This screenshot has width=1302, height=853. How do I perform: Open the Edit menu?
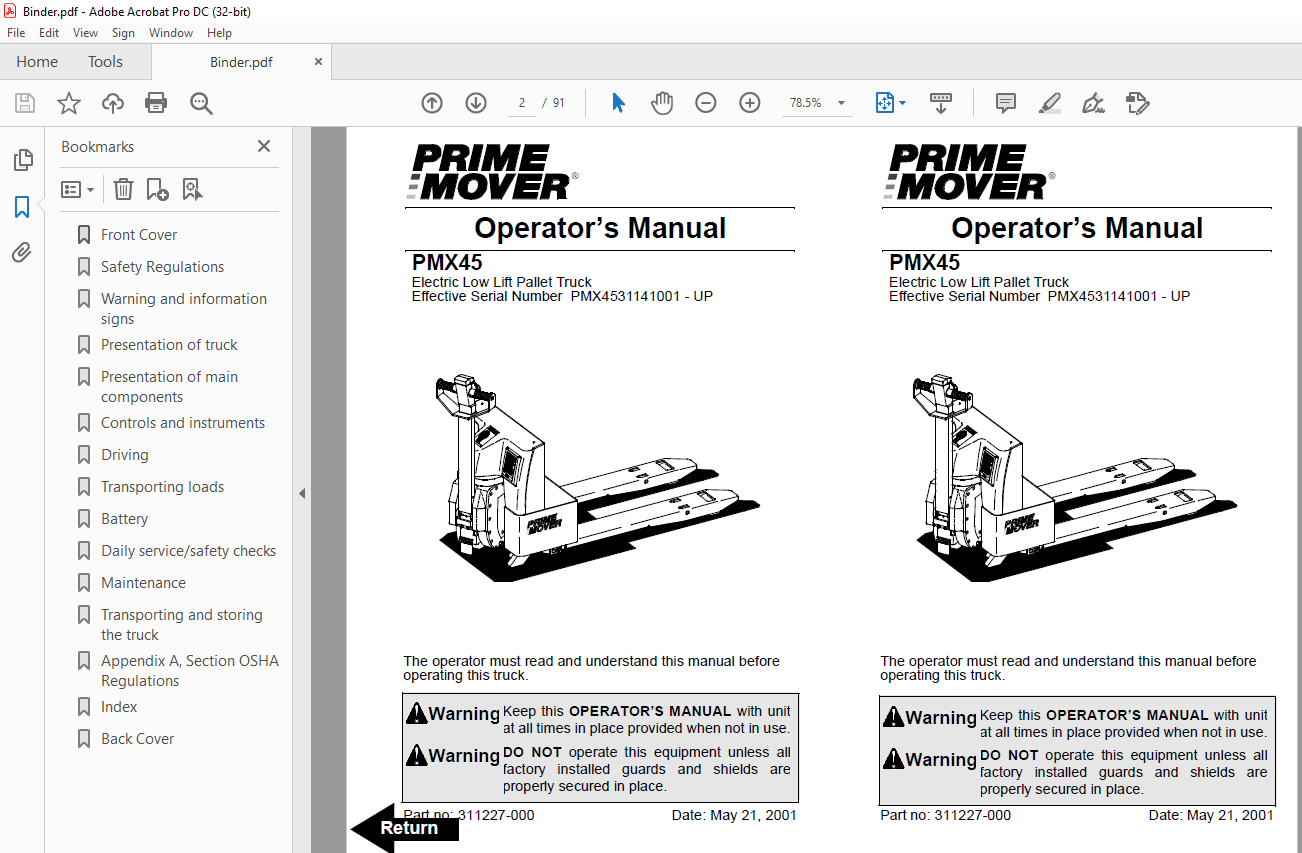49,33
